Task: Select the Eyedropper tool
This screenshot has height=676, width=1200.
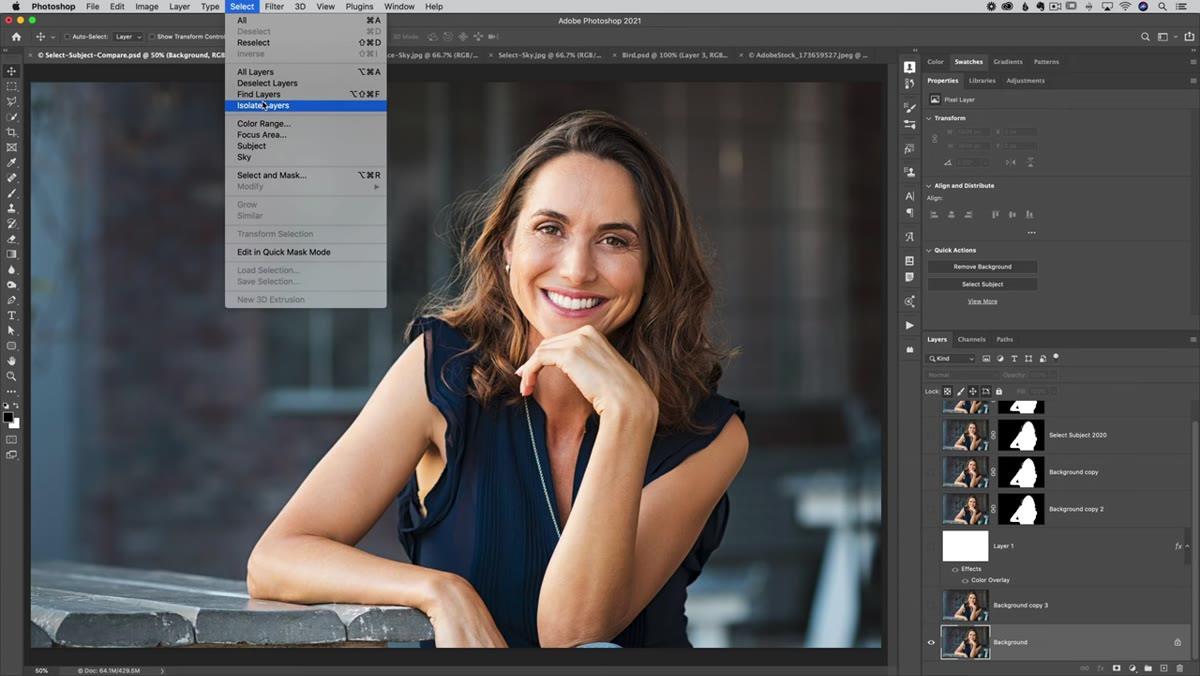Action: (12, 163)
